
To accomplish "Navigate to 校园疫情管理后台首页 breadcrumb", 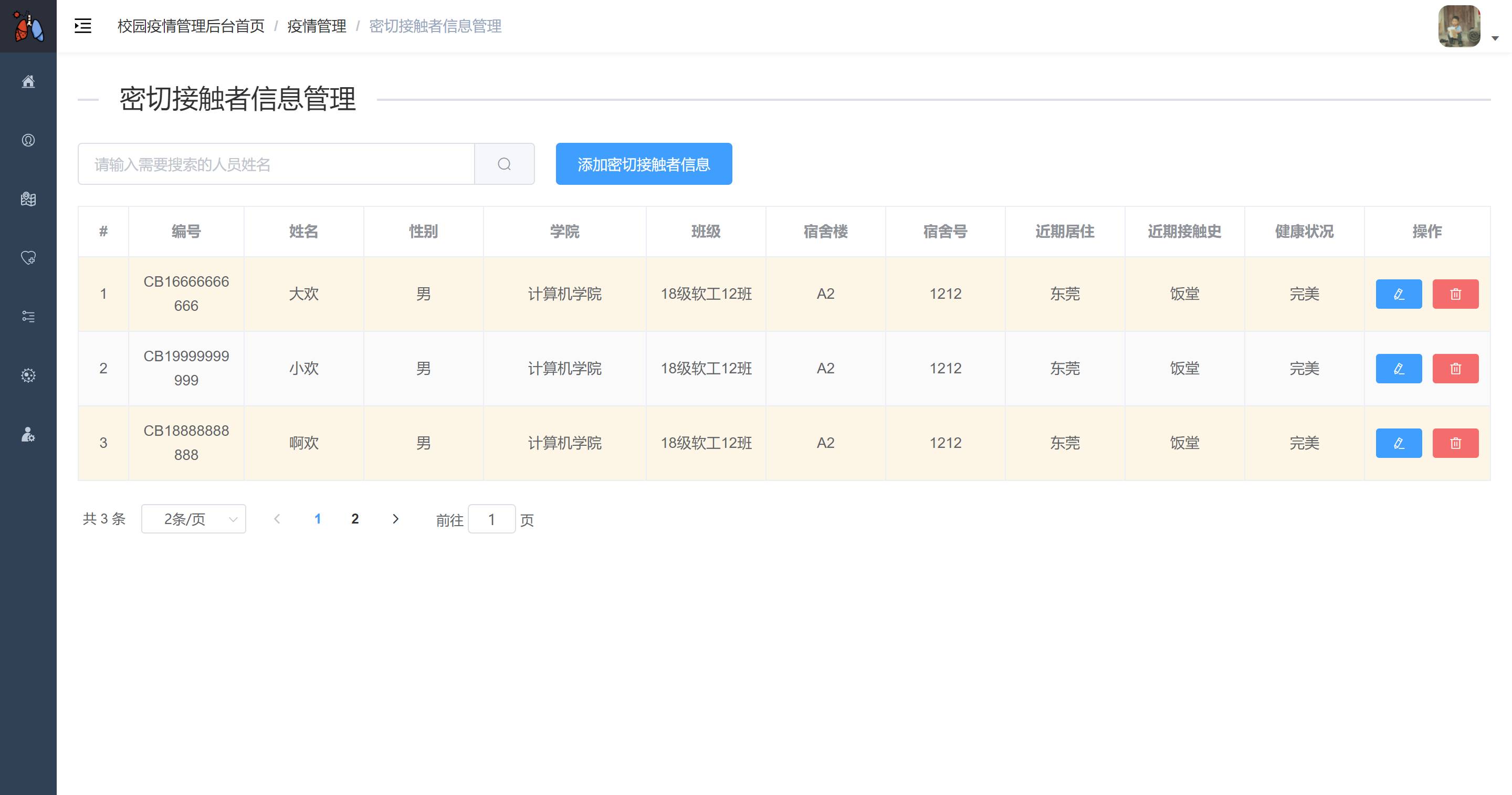I will coord(191,26).
